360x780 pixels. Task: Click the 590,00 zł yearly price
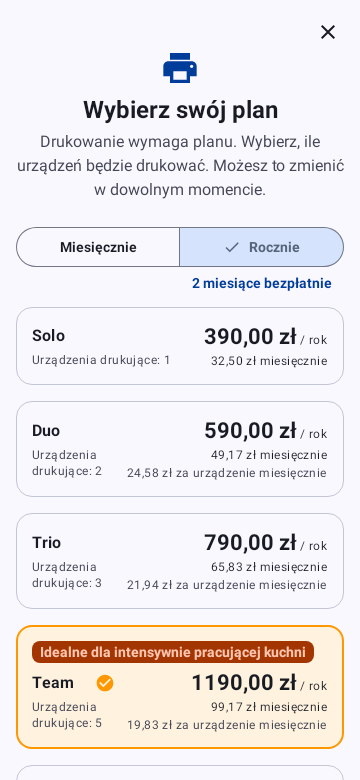(250, 431)
